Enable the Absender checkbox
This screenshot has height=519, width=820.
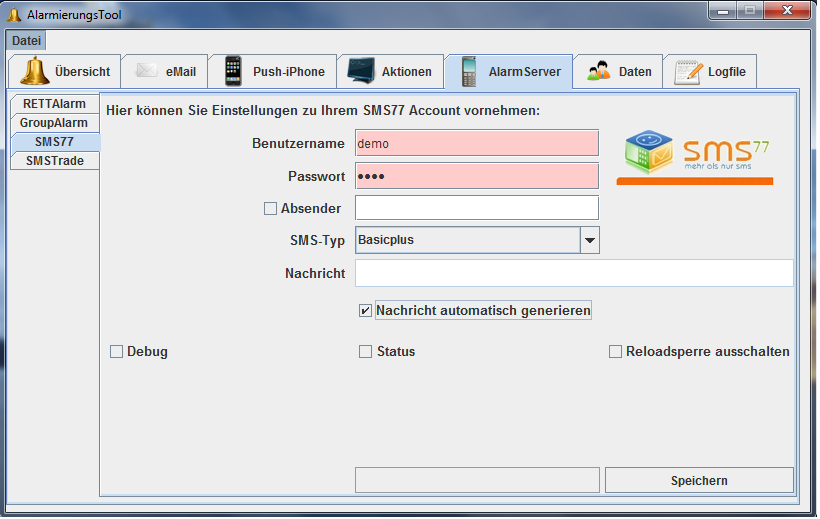click(x=270, y=209)
